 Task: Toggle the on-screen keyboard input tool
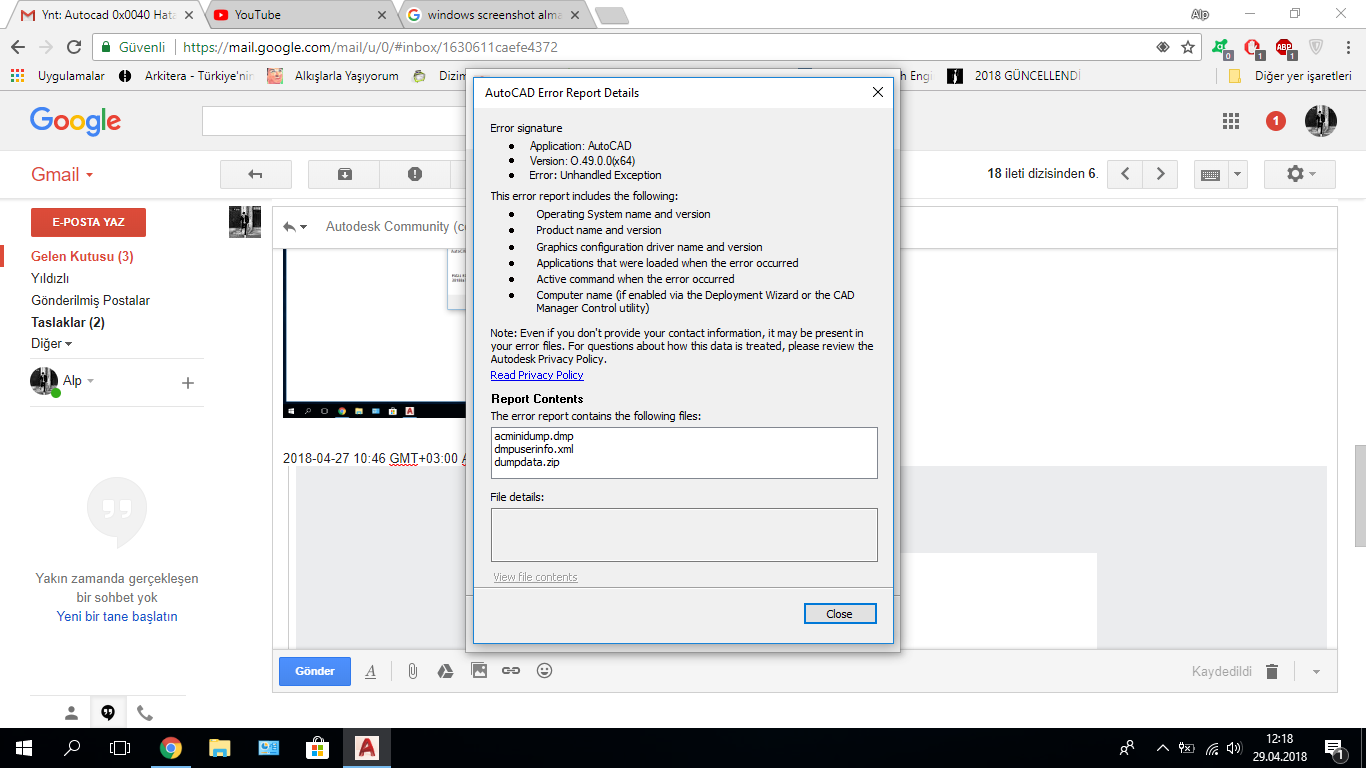click(x=1210, y=174)
